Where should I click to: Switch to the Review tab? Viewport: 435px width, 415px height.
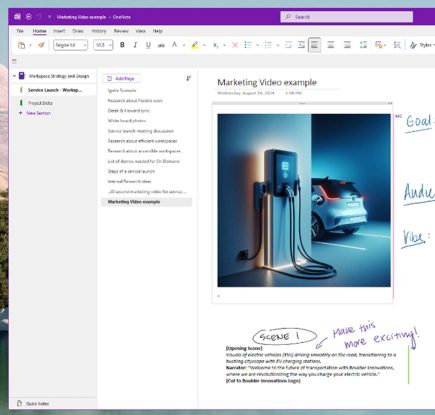tap(121, 31)
